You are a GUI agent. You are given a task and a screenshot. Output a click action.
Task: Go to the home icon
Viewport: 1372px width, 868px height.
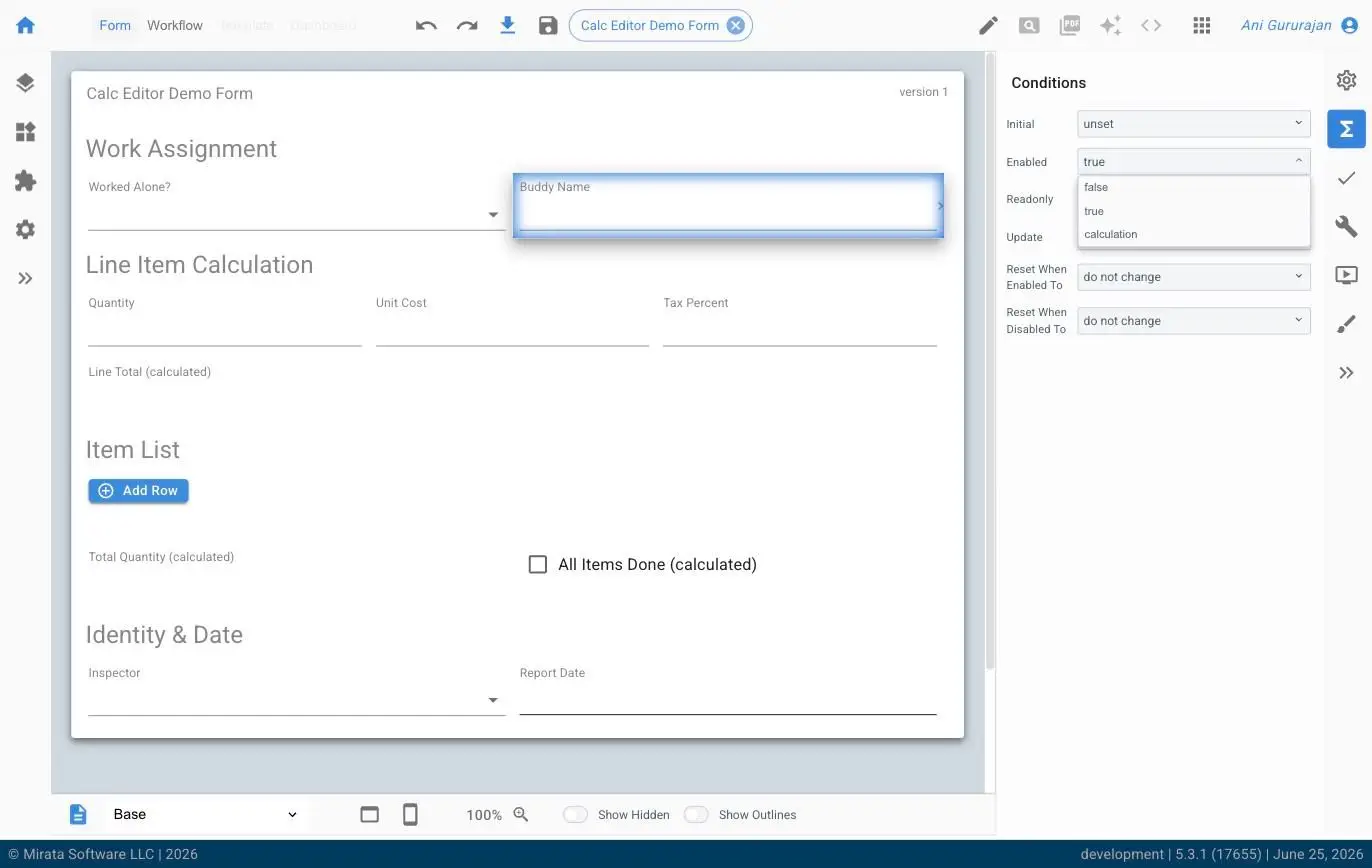tap(26, 25)
